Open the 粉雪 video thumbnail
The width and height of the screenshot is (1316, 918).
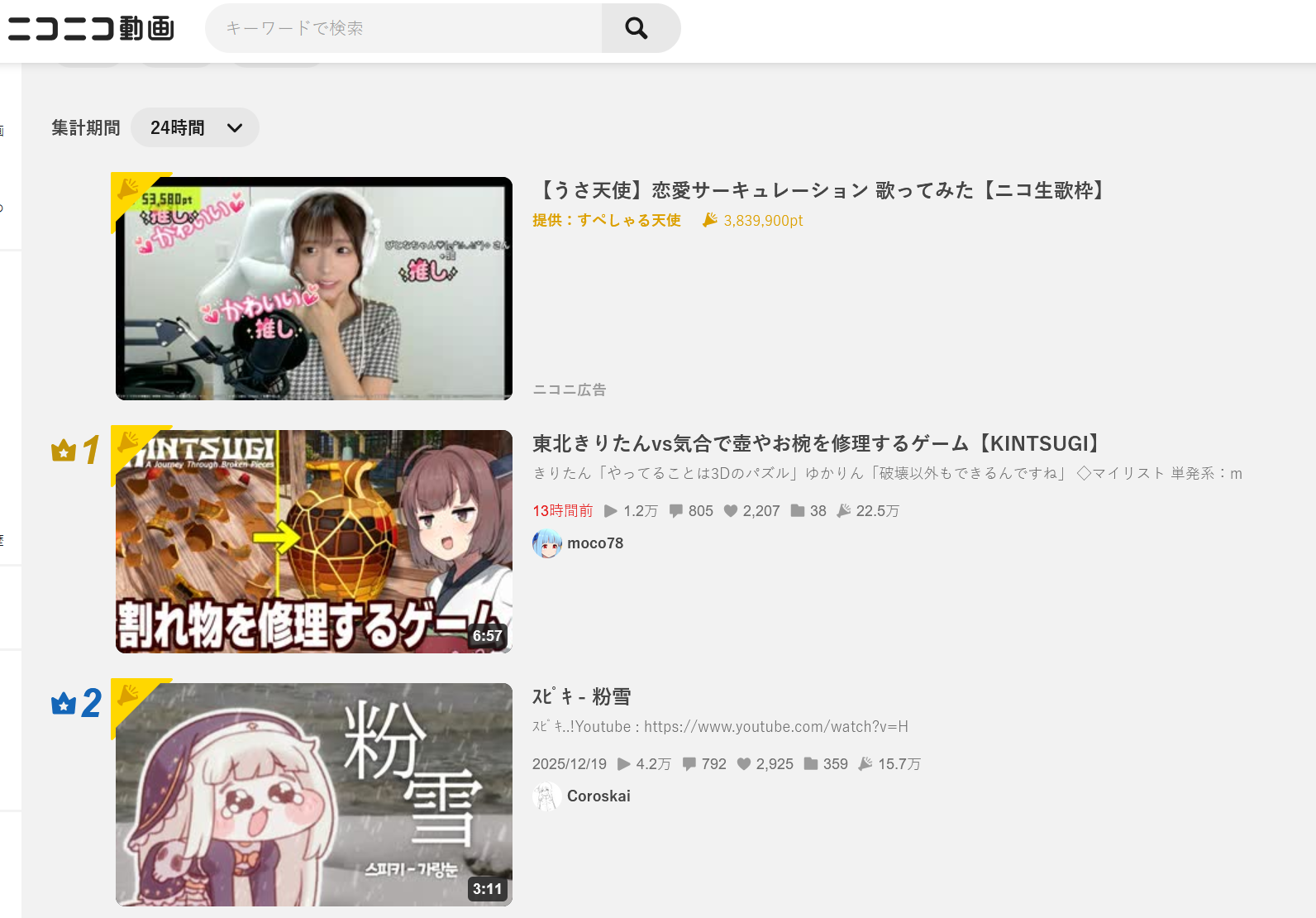click(314, 795)
